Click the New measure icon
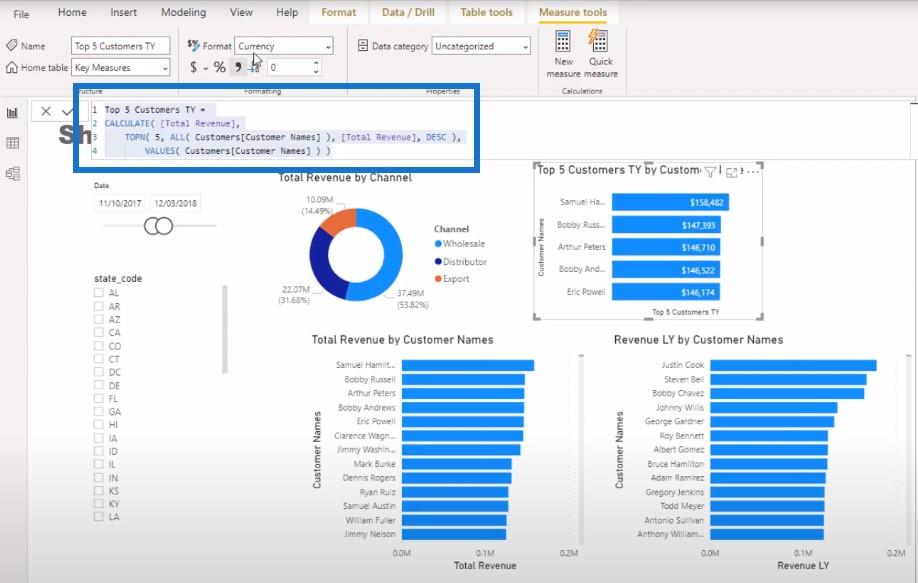 pyautogui.click(x=563, y=42)
